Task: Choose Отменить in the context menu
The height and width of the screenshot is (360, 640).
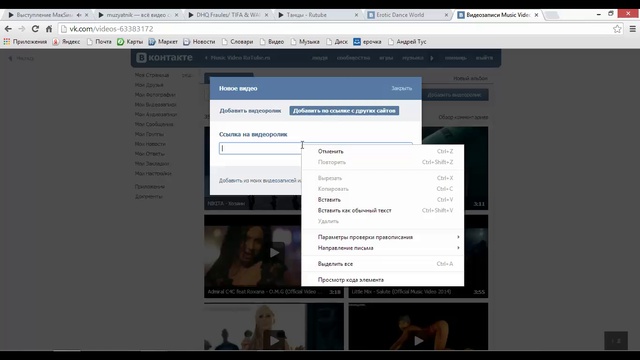Action: point(382,151)
